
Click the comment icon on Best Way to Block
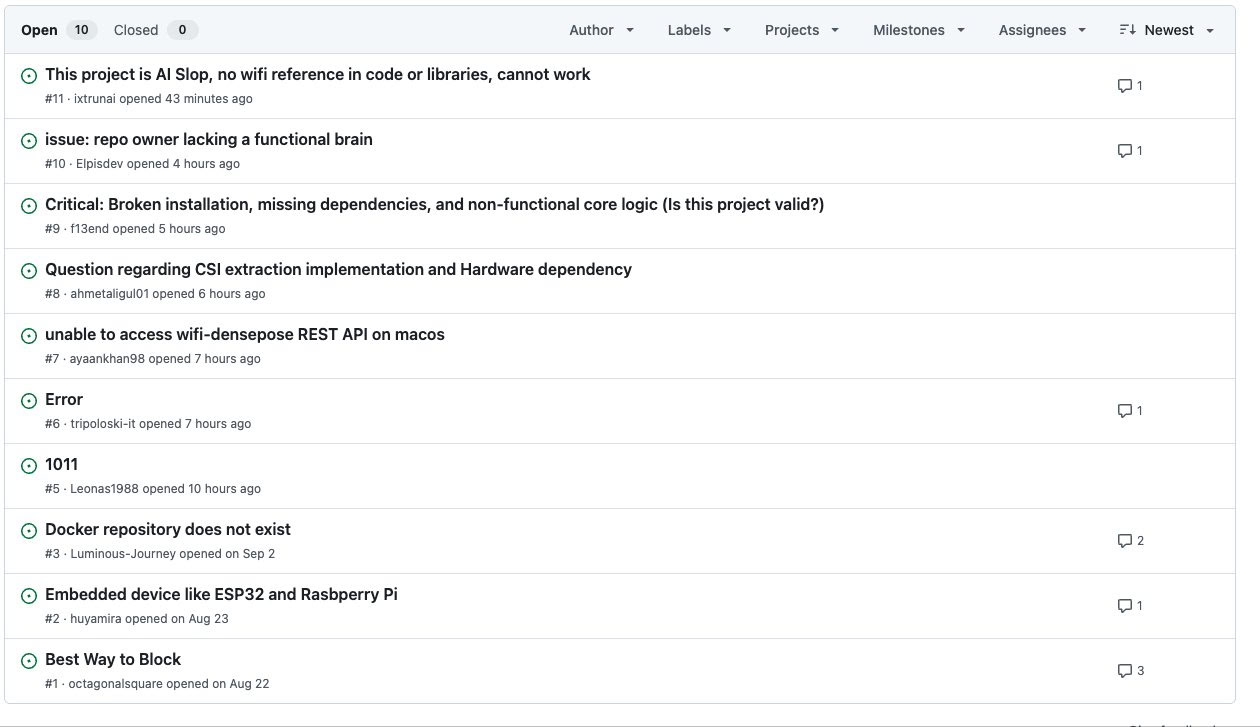pyautogui.click(x=1124, y=671)
